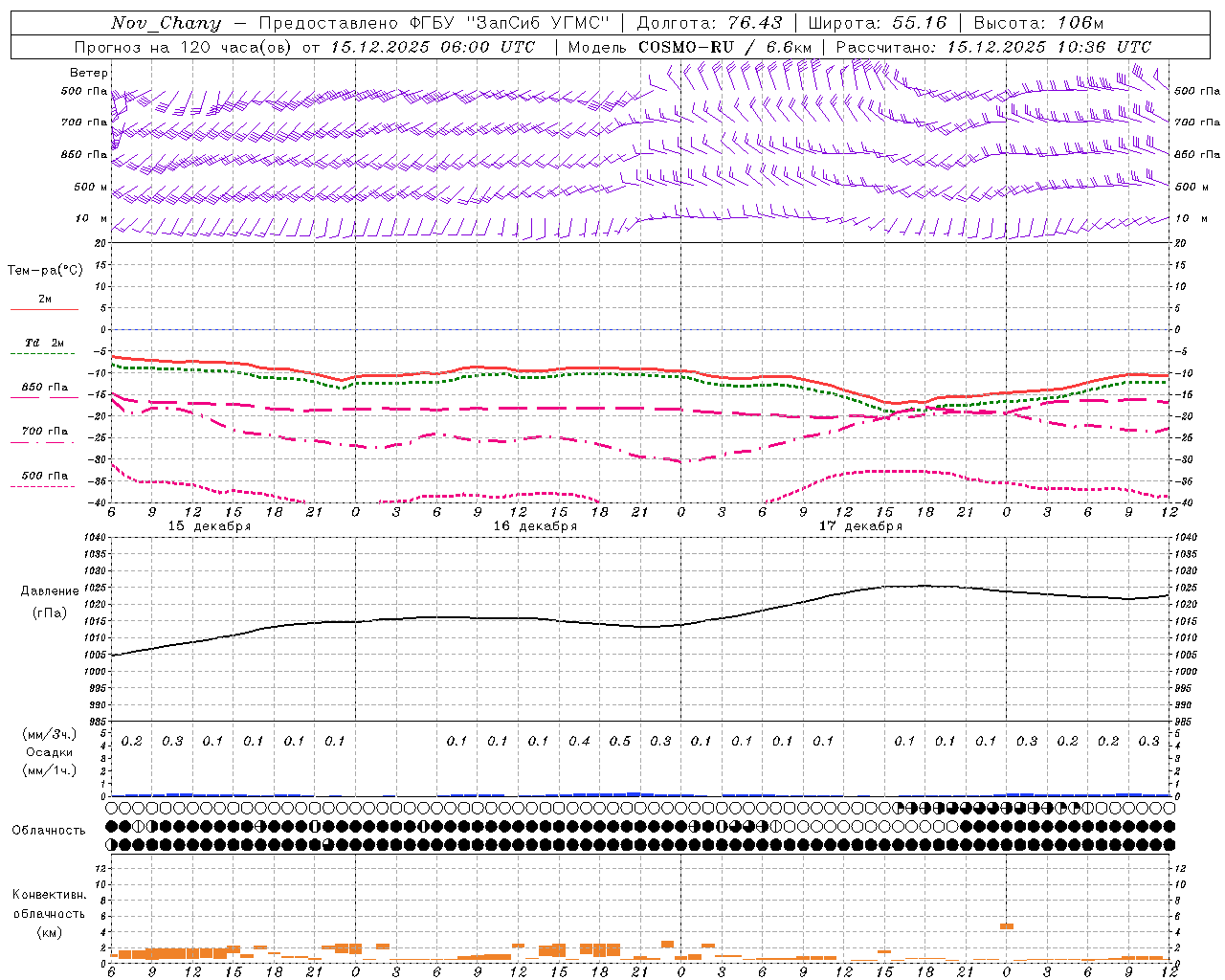Viewport: 1225px width, 980px height.
Task: Click the 'Осадки' panel label
Action: (x=49, y=752)
